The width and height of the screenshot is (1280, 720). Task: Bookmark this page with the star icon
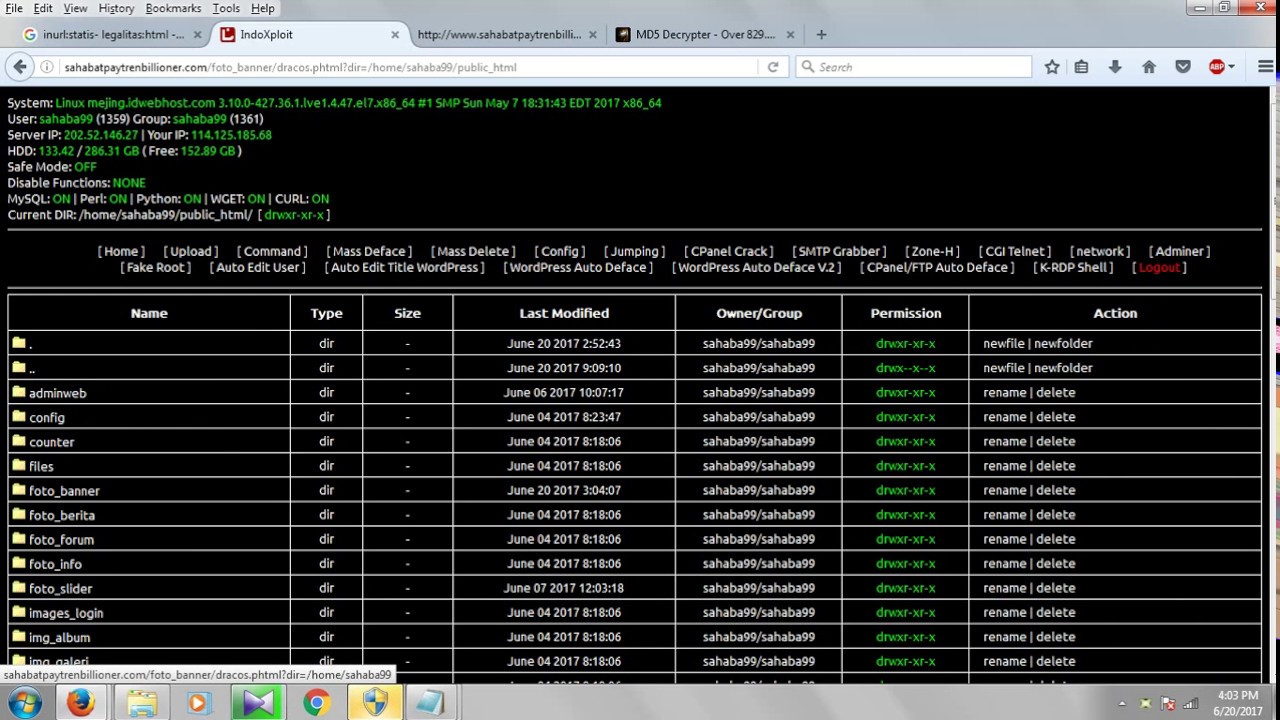coord(1052,67)
